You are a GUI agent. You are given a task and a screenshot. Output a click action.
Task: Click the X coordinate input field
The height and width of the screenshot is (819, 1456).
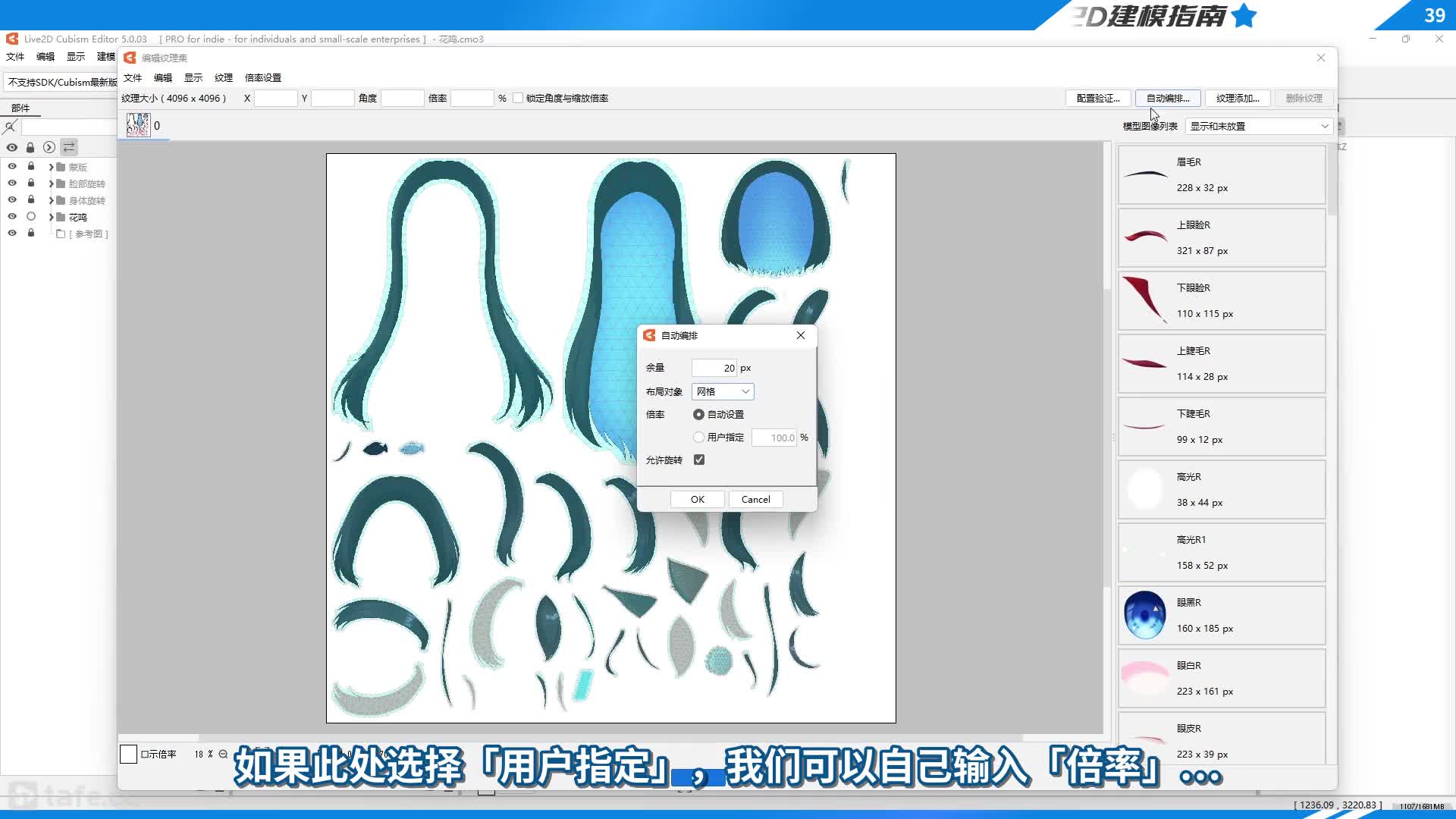pos(275,98)
